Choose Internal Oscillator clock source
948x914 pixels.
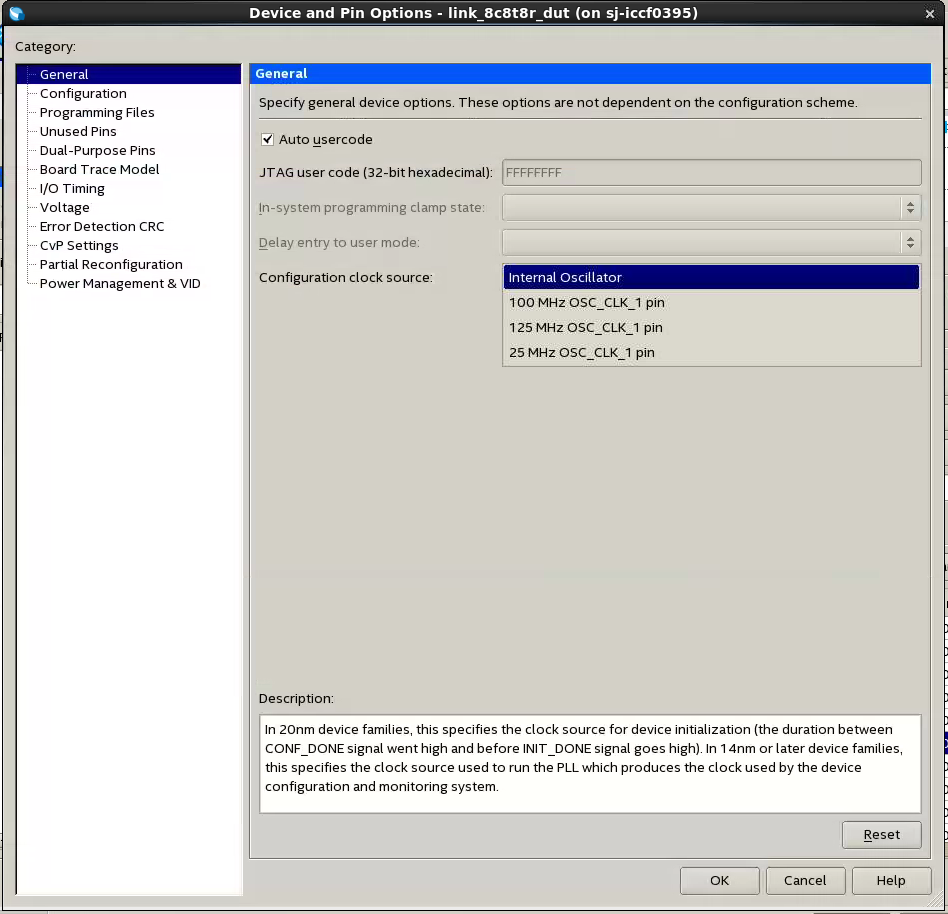pos(712,277)
